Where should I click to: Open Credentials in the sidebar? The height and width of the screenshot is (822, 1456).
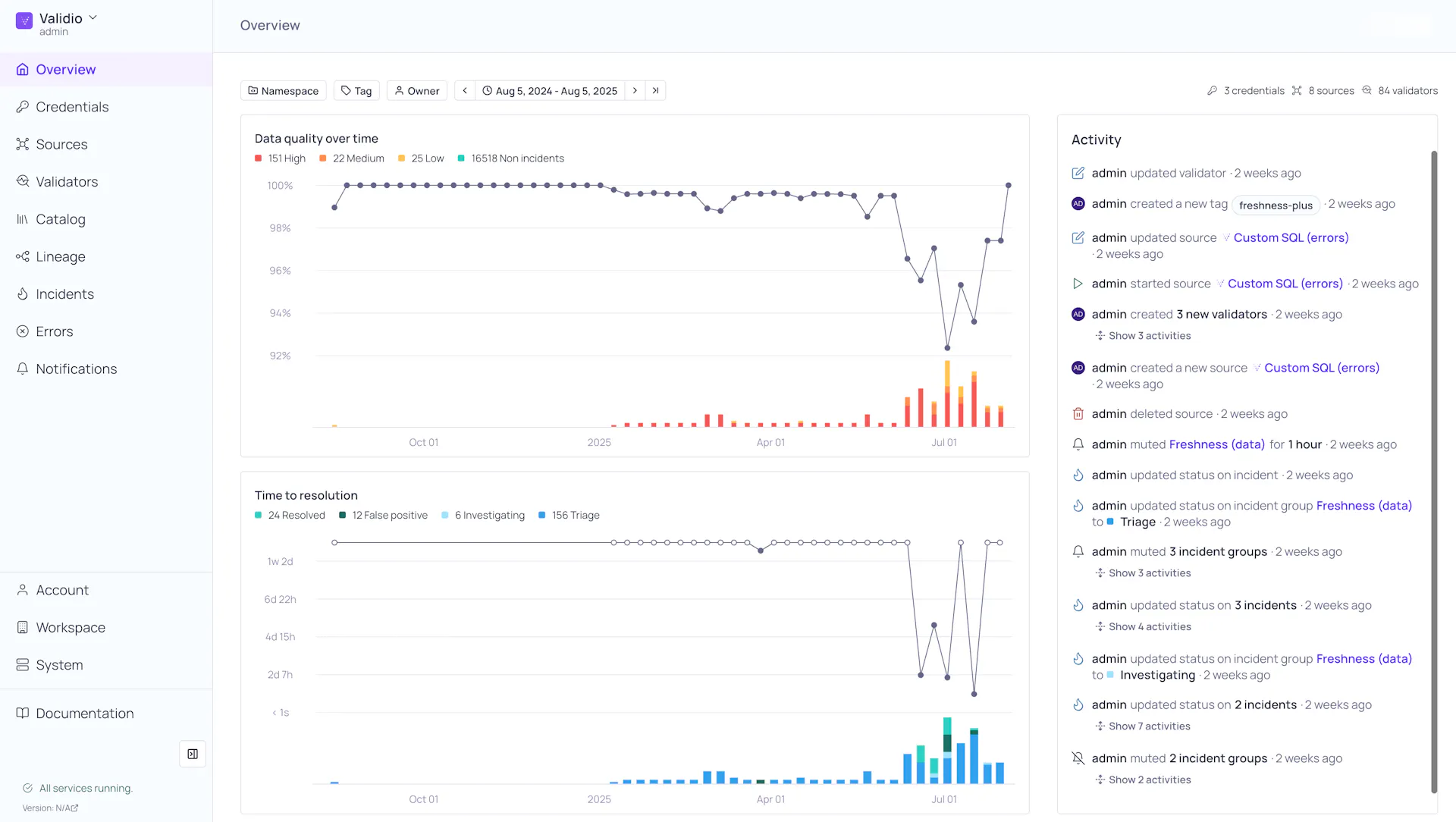pyautogui.click(x=106, y=107)
